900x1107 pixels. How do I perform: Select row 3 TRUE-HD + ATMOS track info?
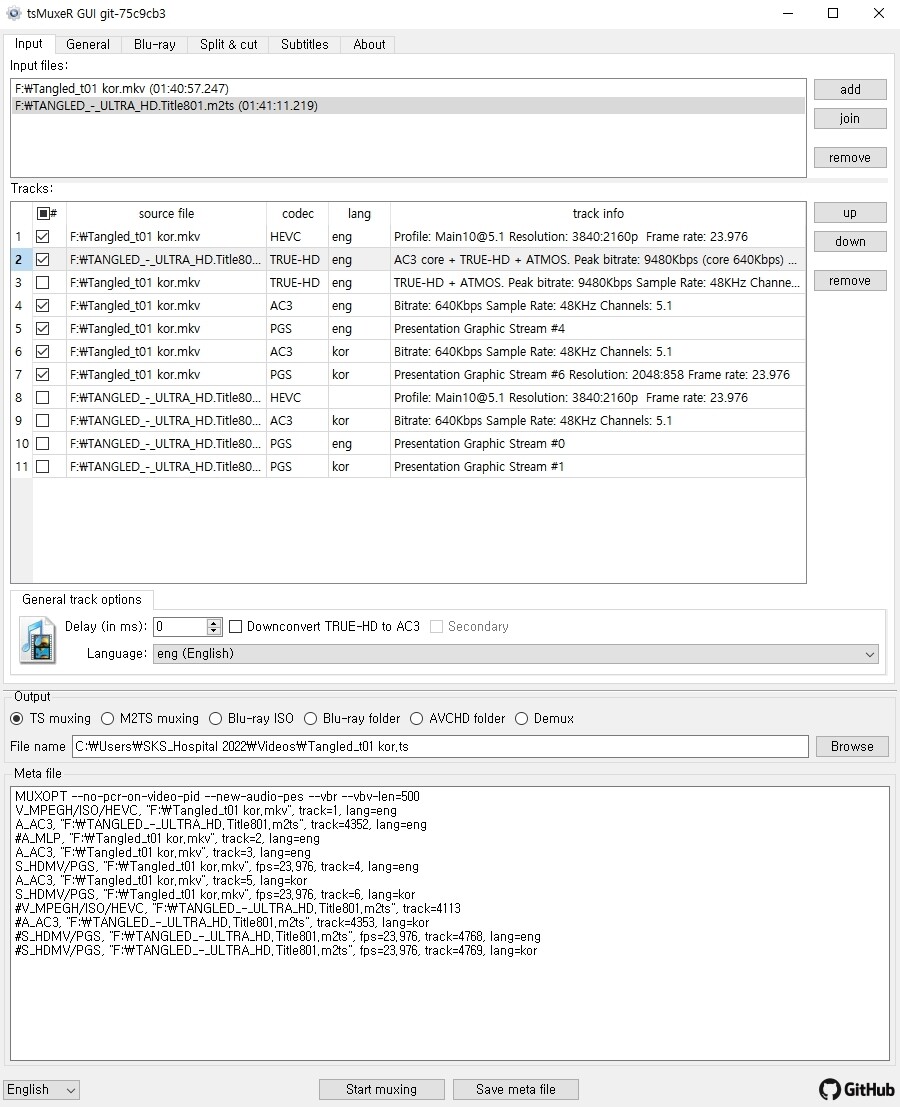[597, 282]
